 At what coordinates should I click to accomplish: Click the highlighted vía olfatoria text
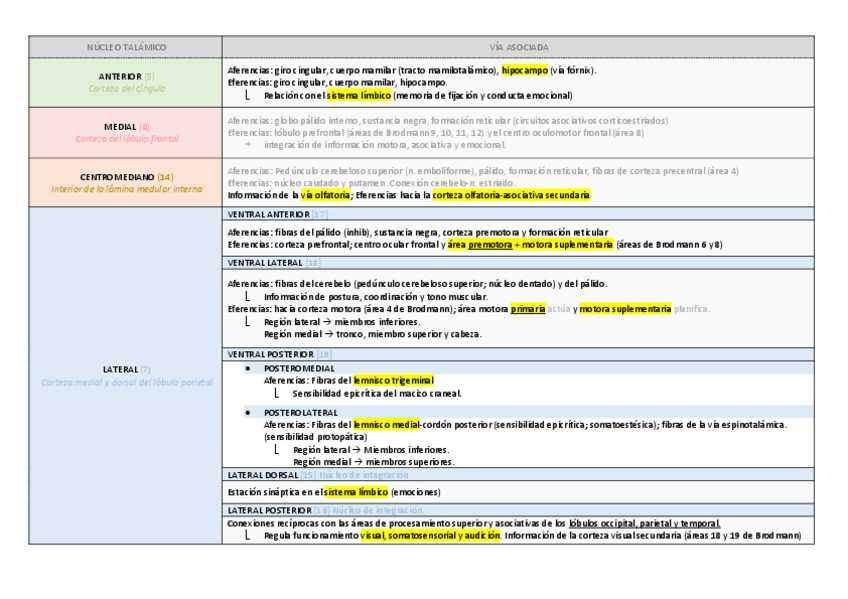319,196
